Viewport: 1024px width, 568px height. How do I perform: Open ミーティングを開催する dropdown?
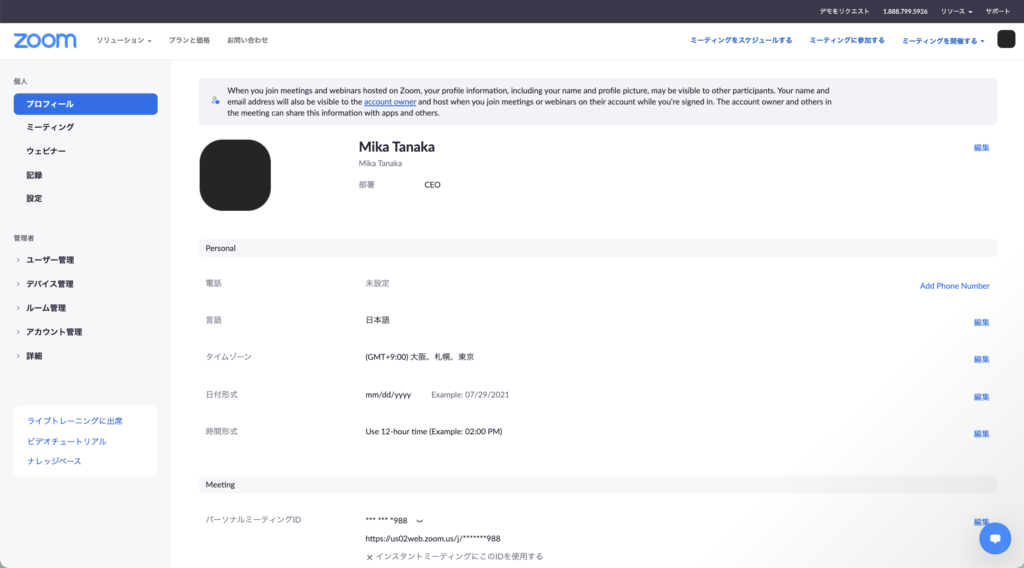943,41
